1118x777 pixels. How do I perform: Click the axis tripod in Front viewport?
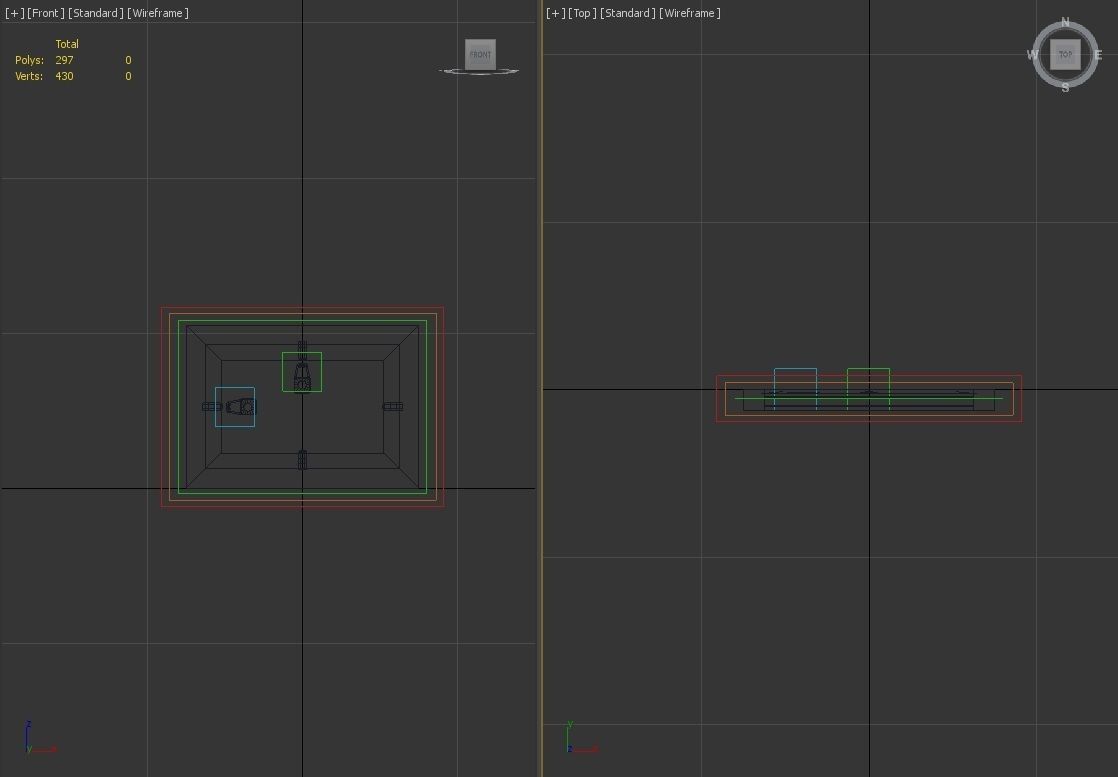click(x=39, y=738)
